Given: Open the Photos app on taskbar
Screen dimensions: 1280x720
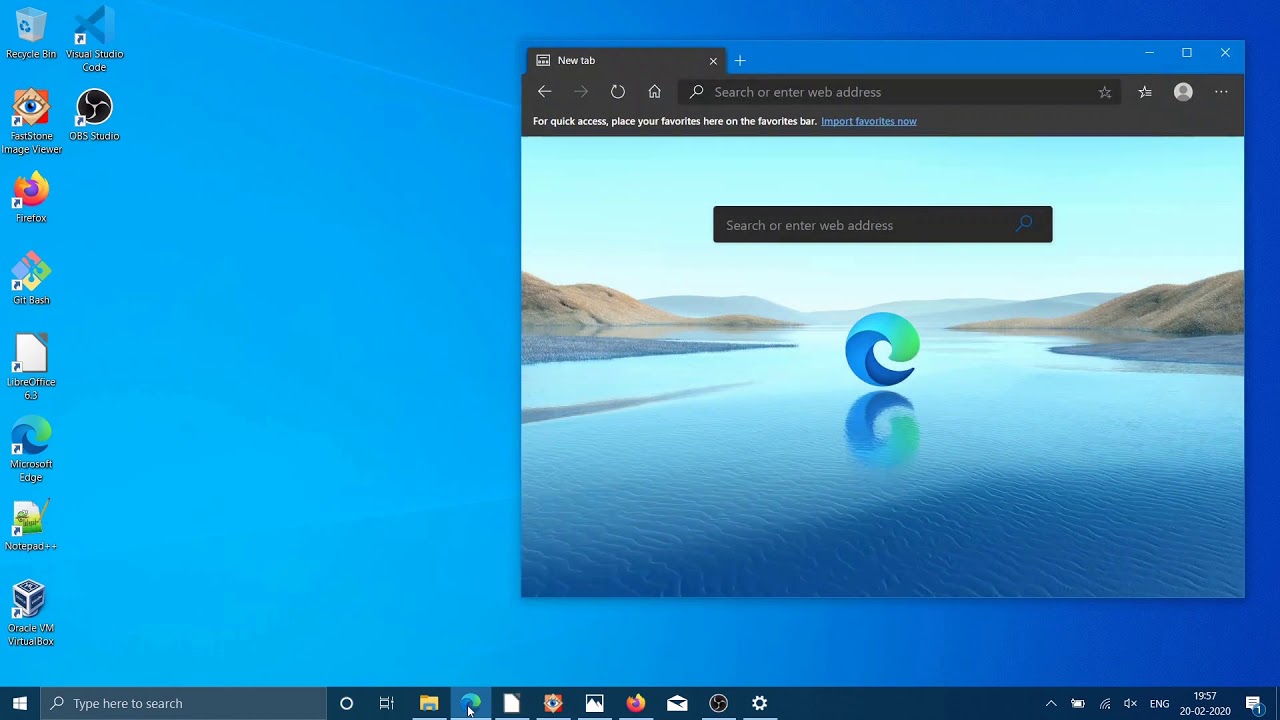Looking at the screenshot, I should tap(594, 703).
